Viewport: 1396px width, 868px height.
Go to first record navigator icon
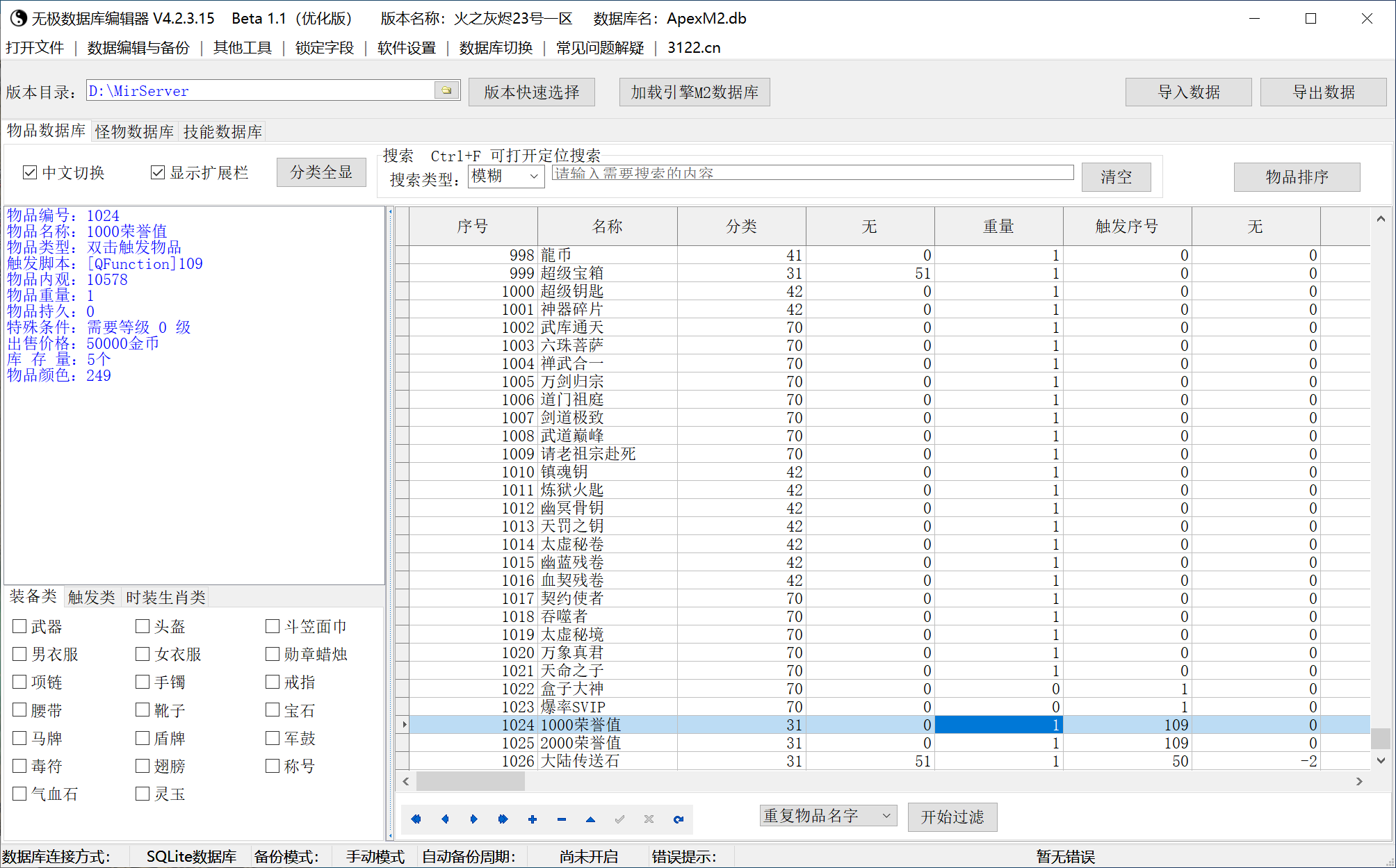[x=416, y=819]
